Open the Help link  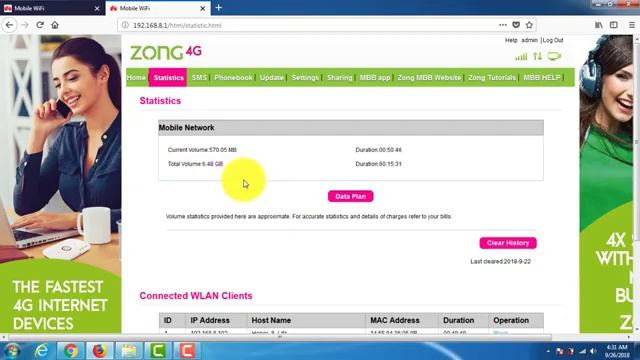511,40
